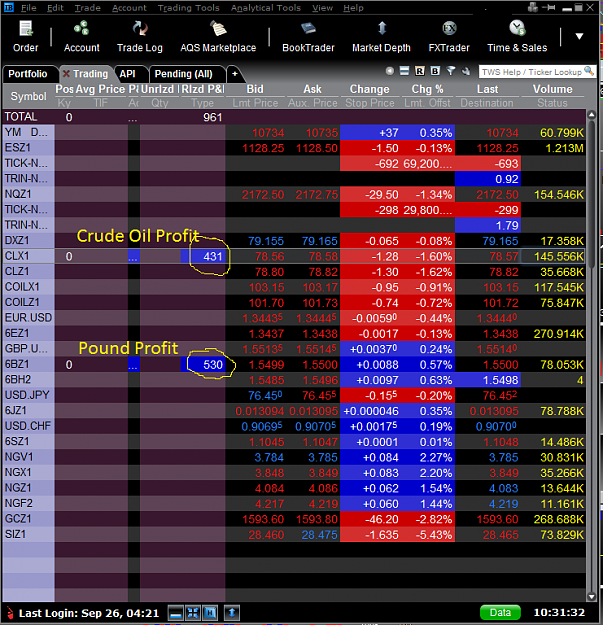Launch AQS Marketplace from toolbar
Screen dimensions: 603x625
tap(218, 36)
